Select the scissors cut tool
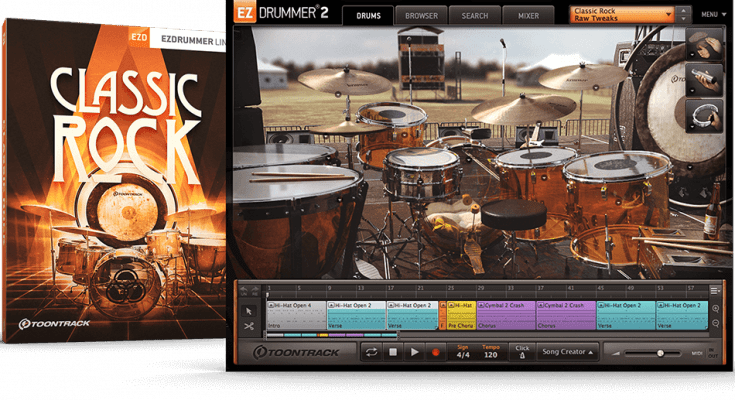Image resolution: width=735 pixels, height=400 pixels. (248, 326)
